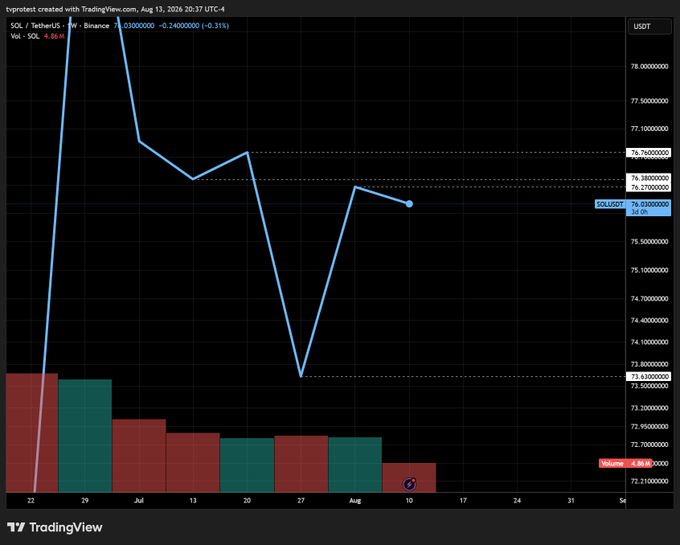Open the USDT currency selector
Viewport: 680px width, 545px height.
(x=649, y=26)
